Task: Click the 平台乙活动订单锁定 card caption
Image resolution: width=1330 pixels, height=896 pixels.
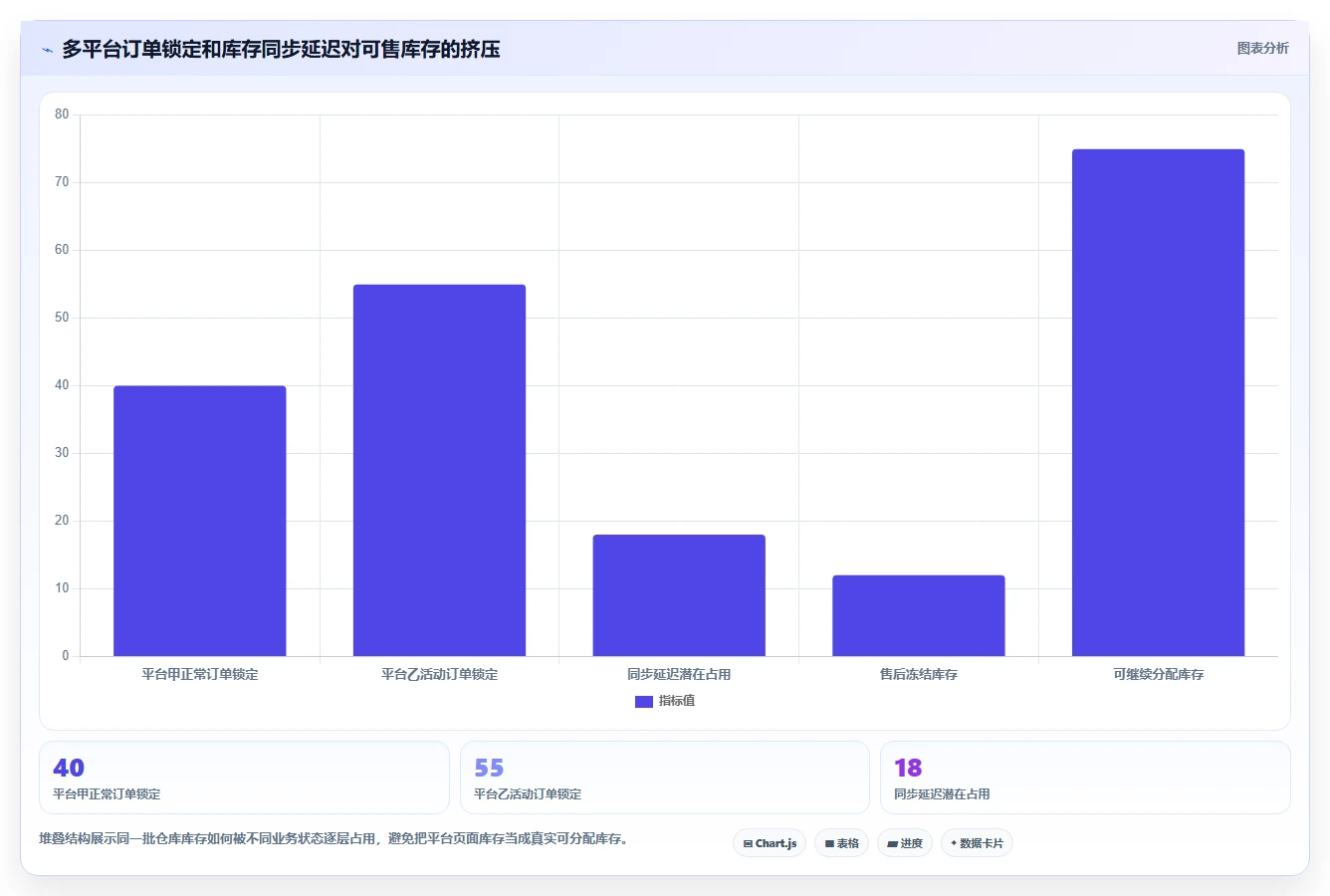Action: [x=528, y=794]
